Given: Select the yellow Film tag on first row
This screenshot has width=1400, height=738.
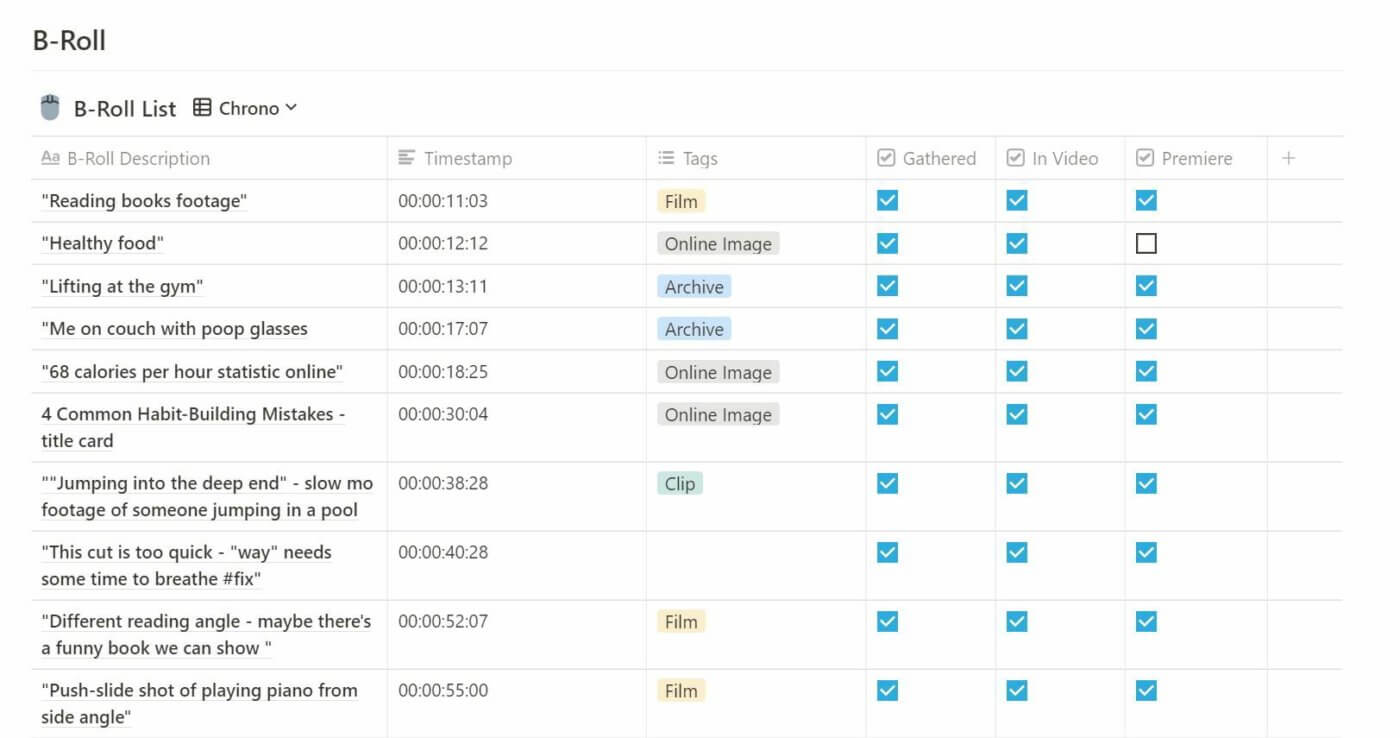Looking at the screenshot, I should (681, 201).
